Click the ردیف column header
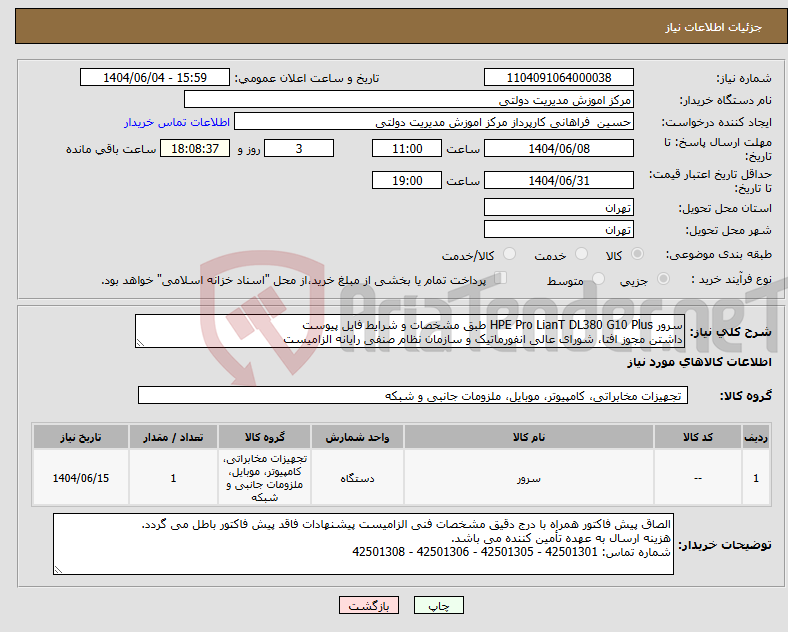The width and height of the screenshot is (788, 632). pos(756,437)
